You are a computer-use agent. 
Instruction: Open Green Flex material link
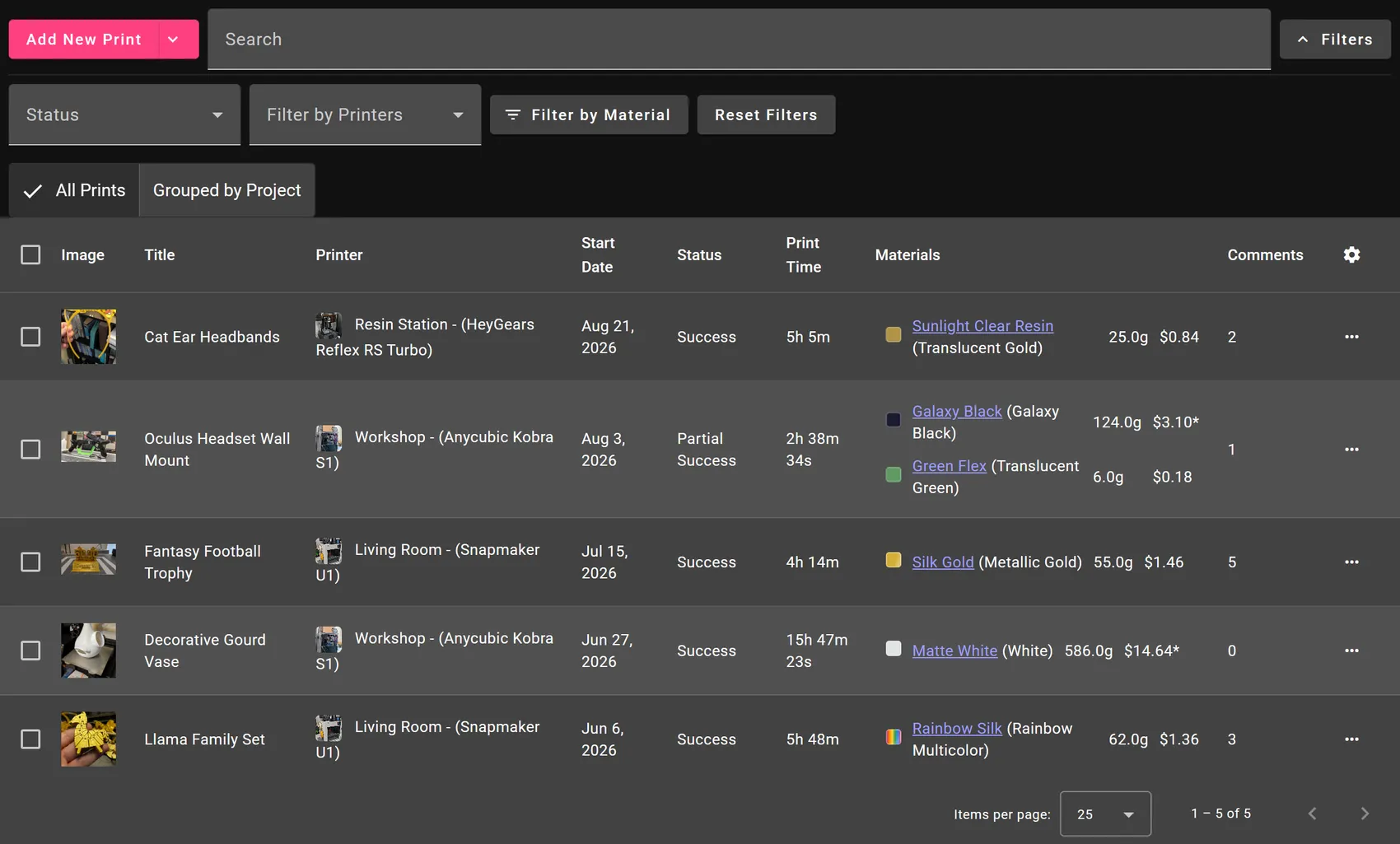949,466
